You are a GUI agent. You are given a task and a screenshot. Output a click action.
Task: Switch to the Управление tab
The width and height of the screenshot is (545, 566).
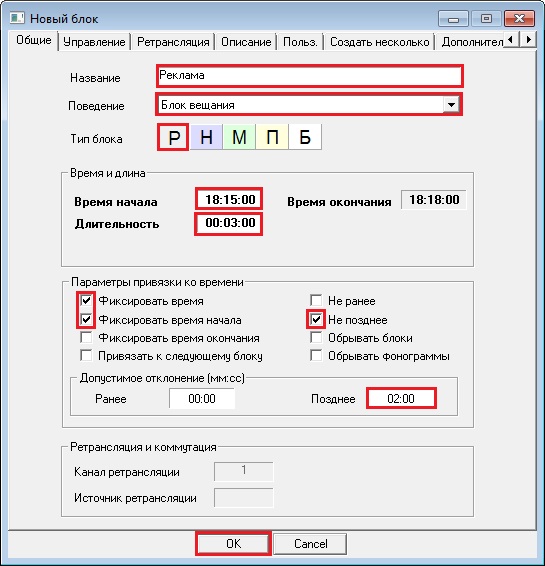[x=94, y=42]
